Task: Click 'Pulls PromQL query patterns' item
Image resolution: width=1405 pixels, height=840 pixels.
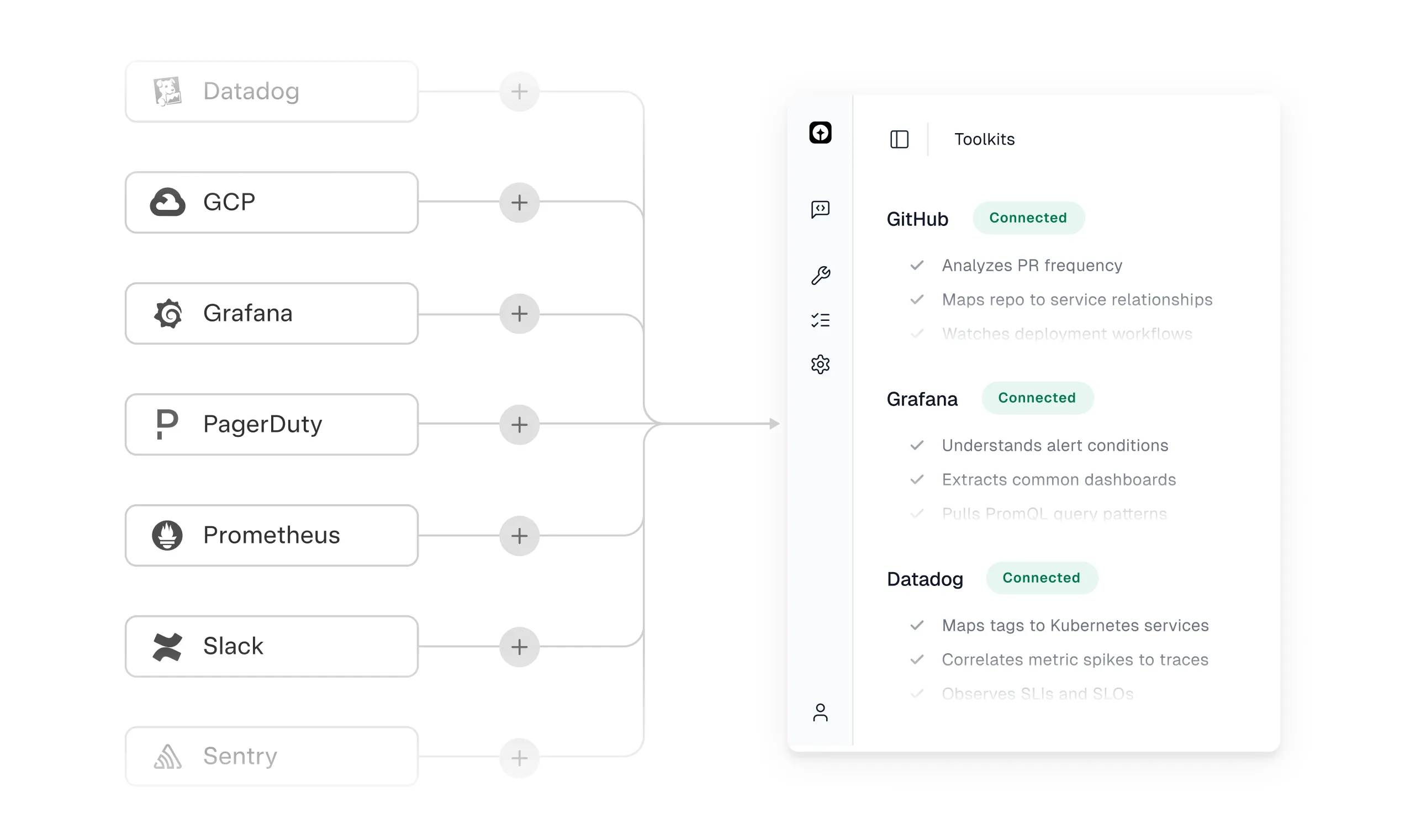Action: coord(1054,514)
